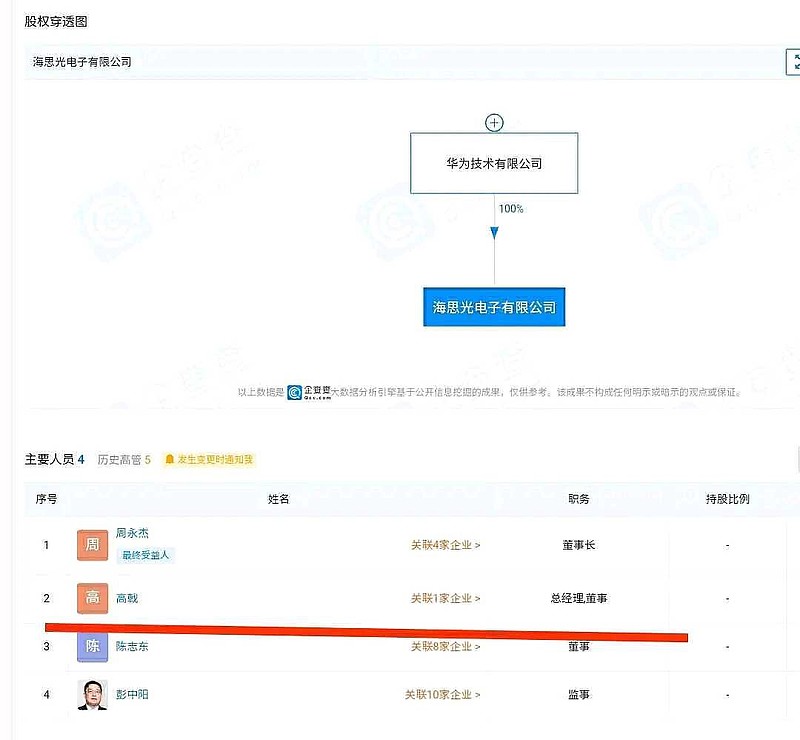
Task: Open 关联4家企业 link
Action: coord(445,546)
